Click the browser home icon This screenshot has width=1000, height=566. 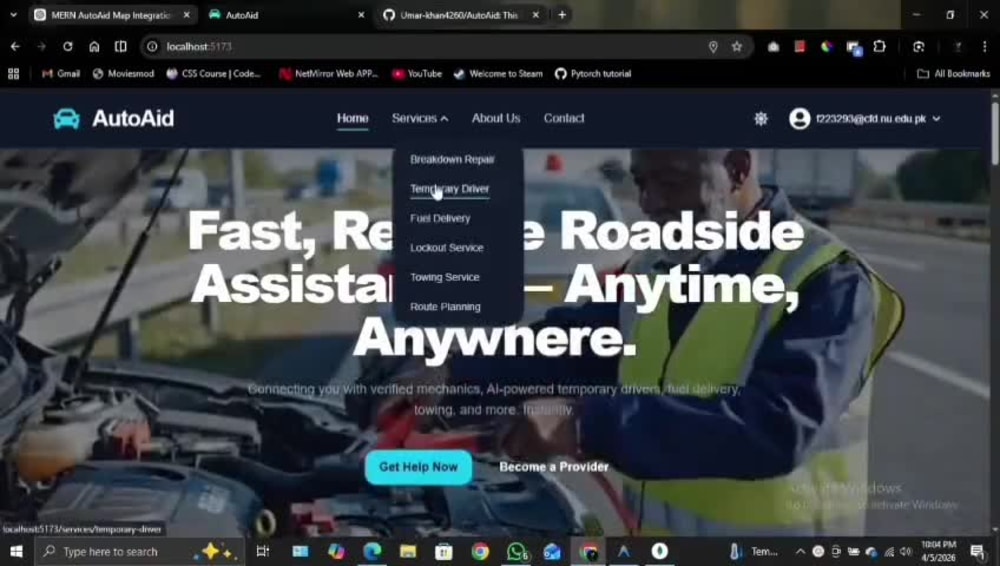tap(94, 47)
